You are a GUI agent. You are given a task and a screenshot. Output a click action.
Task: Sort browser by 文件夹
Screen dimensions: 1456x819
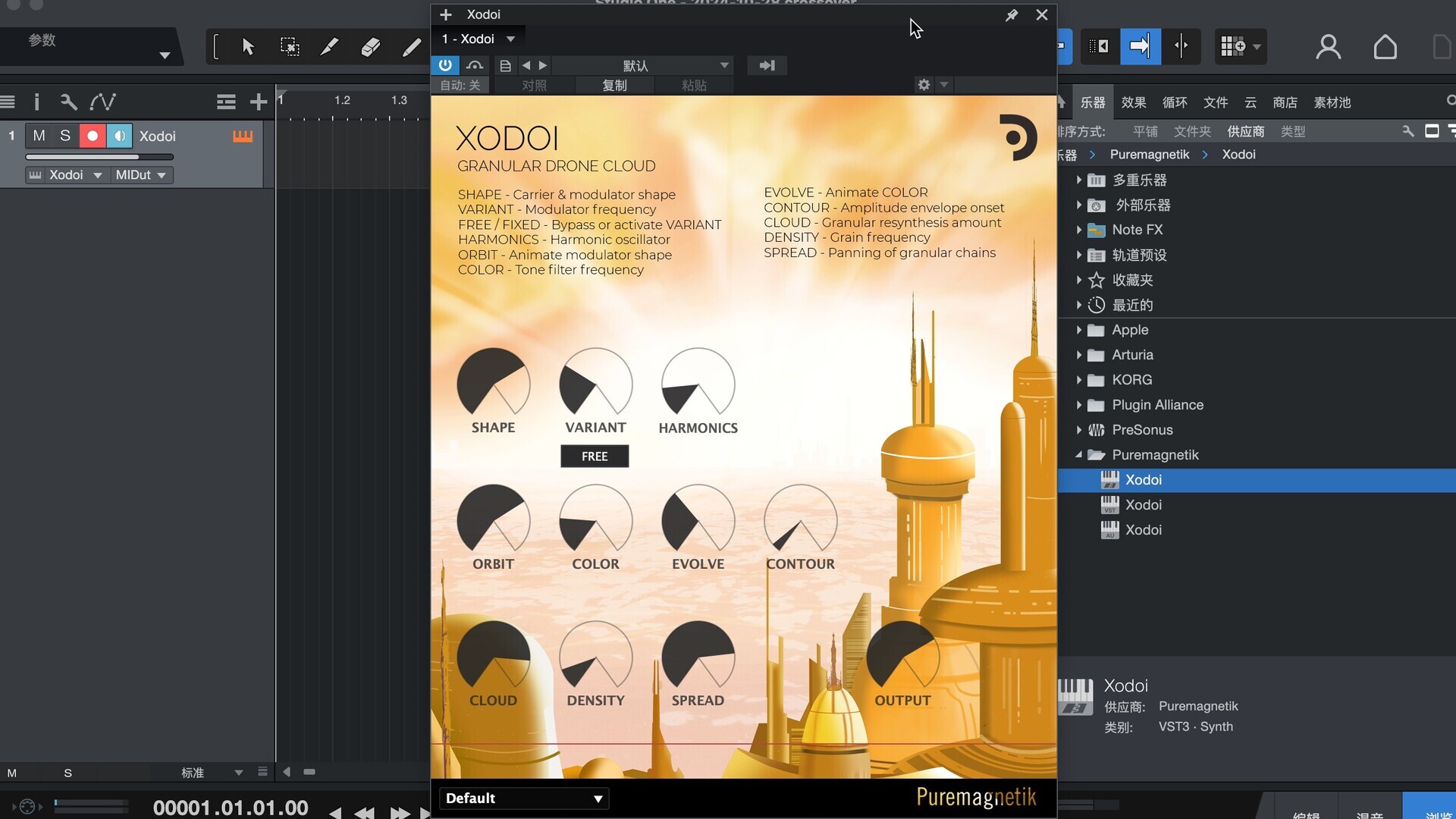tap(1192, 131)
